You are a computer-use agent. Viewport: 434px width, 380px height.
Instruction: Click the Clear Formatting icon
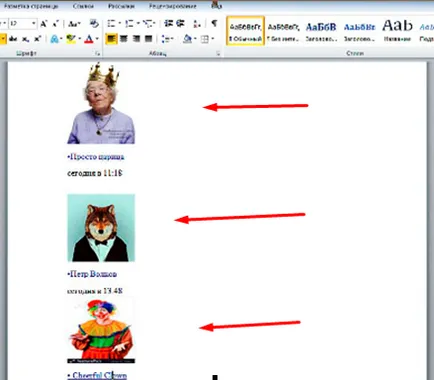(x=94, y=24)
